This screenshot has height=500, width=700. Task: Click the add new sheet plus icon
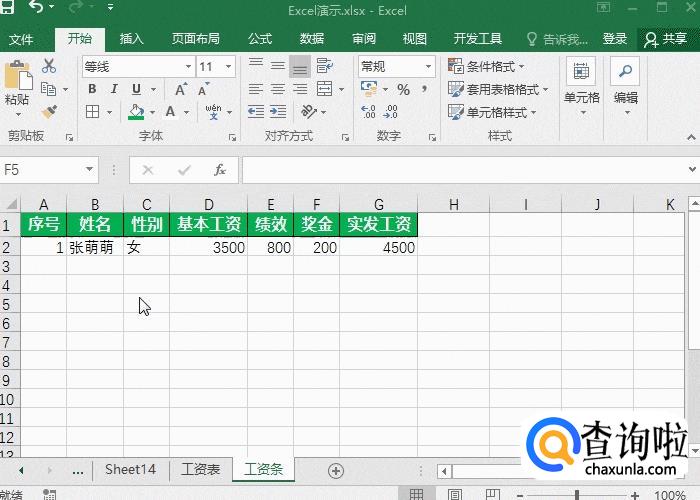click(x=336, y=471)
